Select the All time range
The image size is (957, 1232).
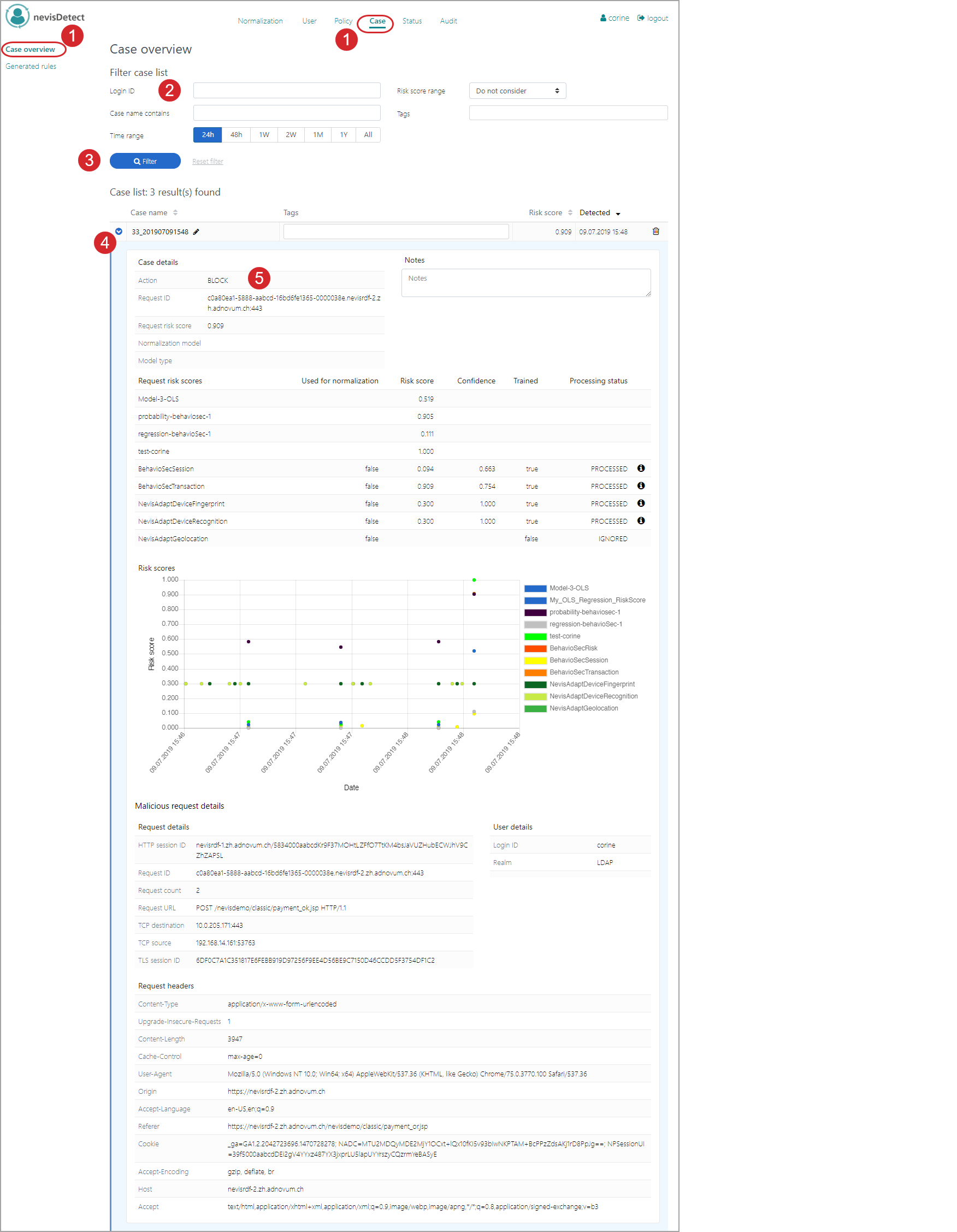tap(368, 135)
